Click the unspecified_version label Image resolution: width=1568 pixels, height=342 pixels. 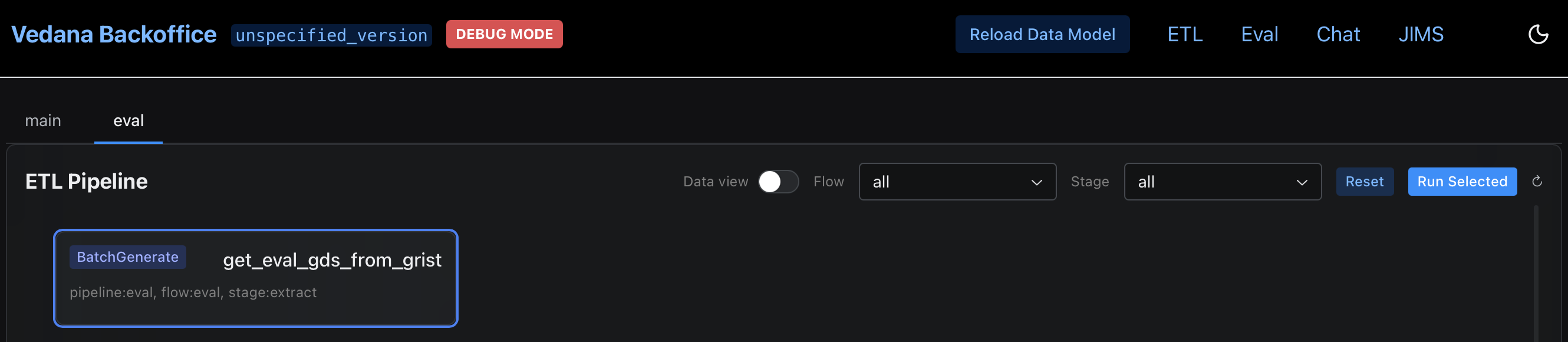click(331, 35)
